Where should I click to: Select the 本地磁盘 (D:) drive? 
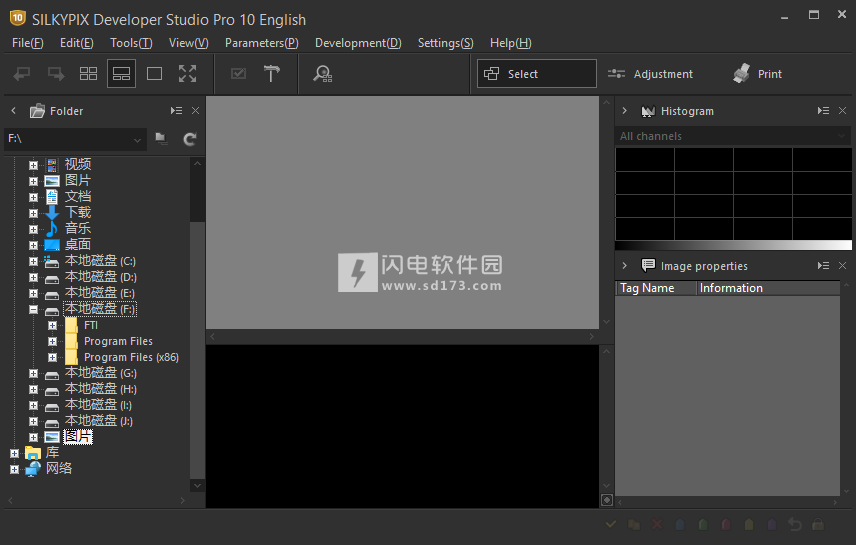click(x=100, y=277)
